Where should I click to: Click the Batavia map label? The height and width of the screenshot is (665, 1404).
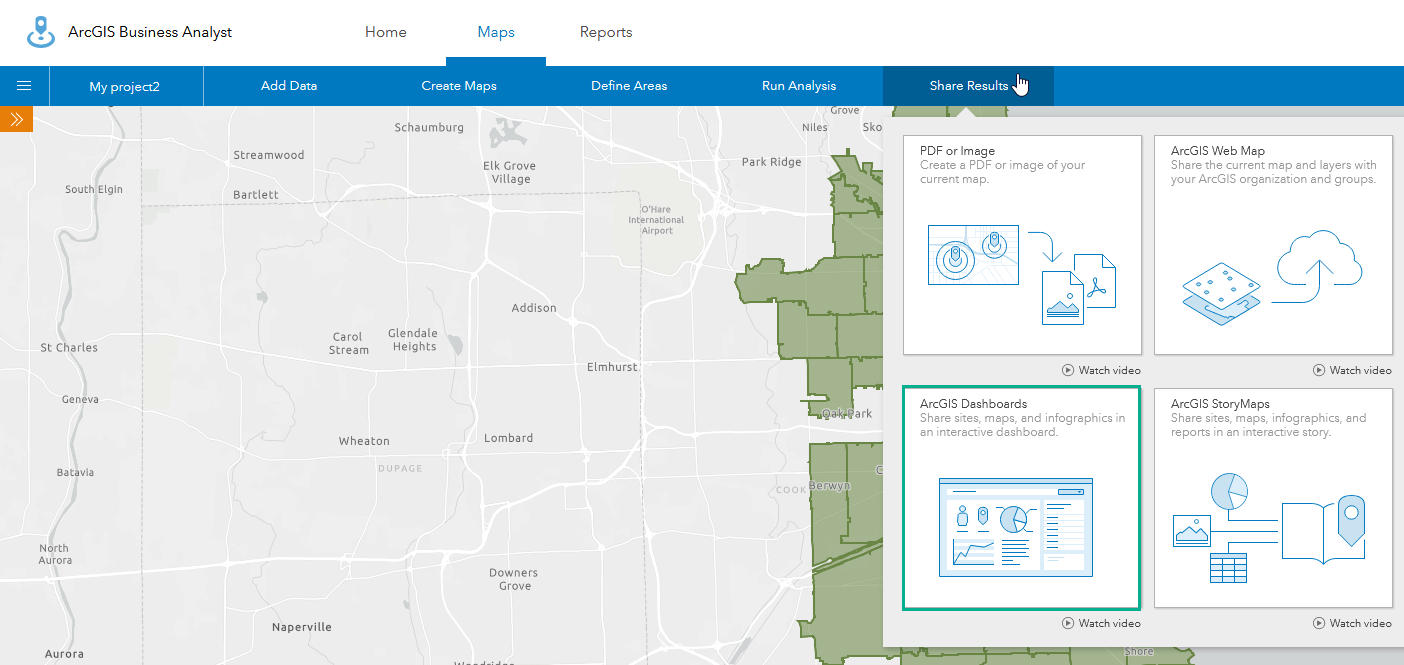coord(75,472)
